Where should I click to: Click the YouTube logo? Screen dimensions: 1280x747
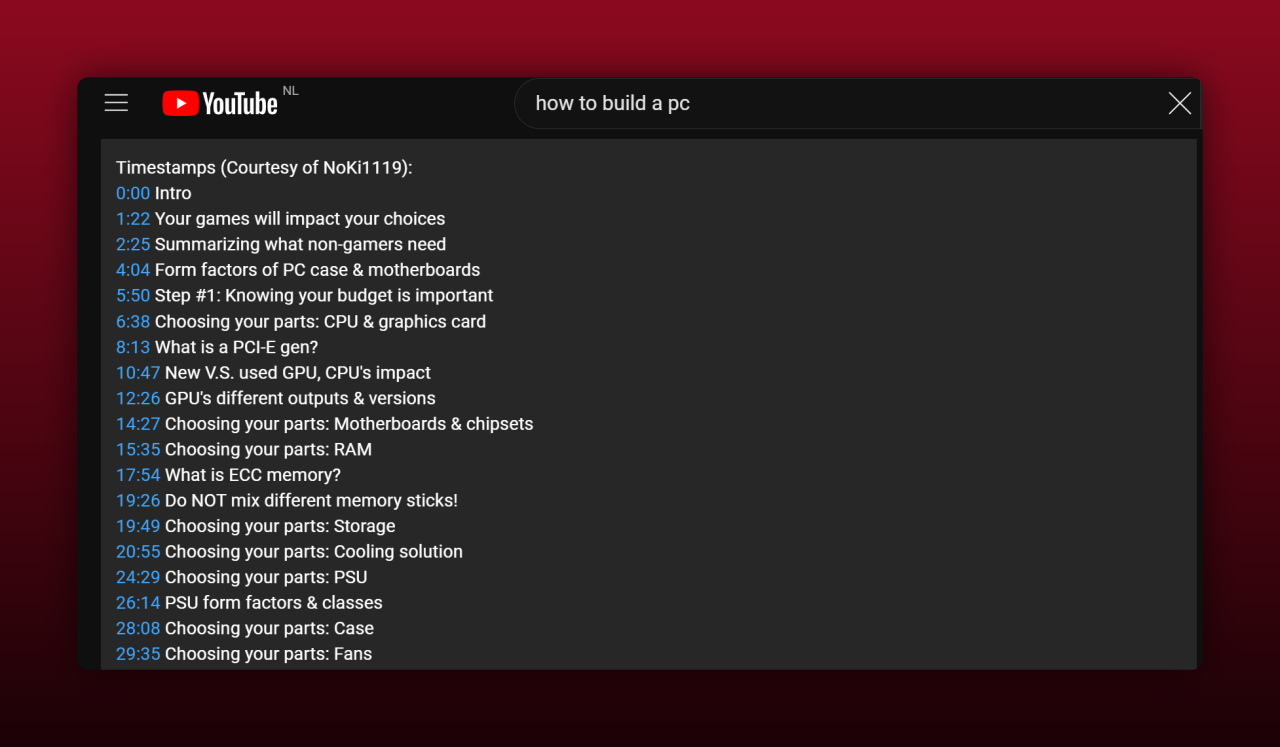point(220,103)
